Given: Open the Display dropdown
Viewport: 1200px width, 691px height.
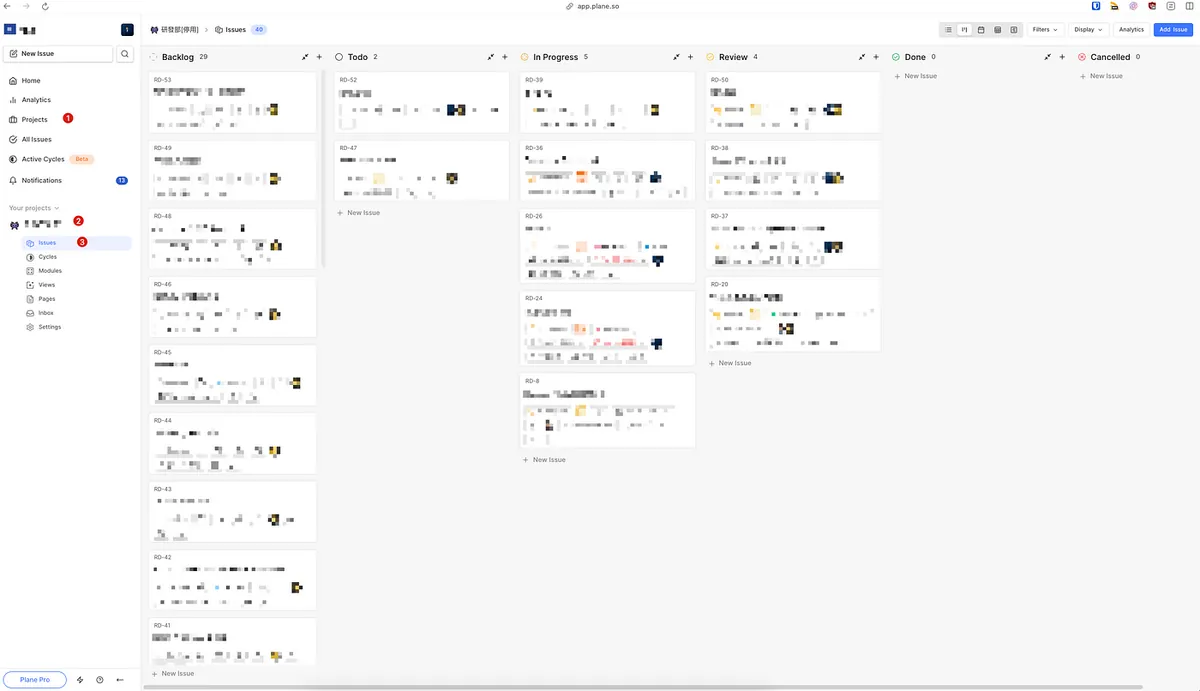Looking at the screenshot, I should 1088,30.
